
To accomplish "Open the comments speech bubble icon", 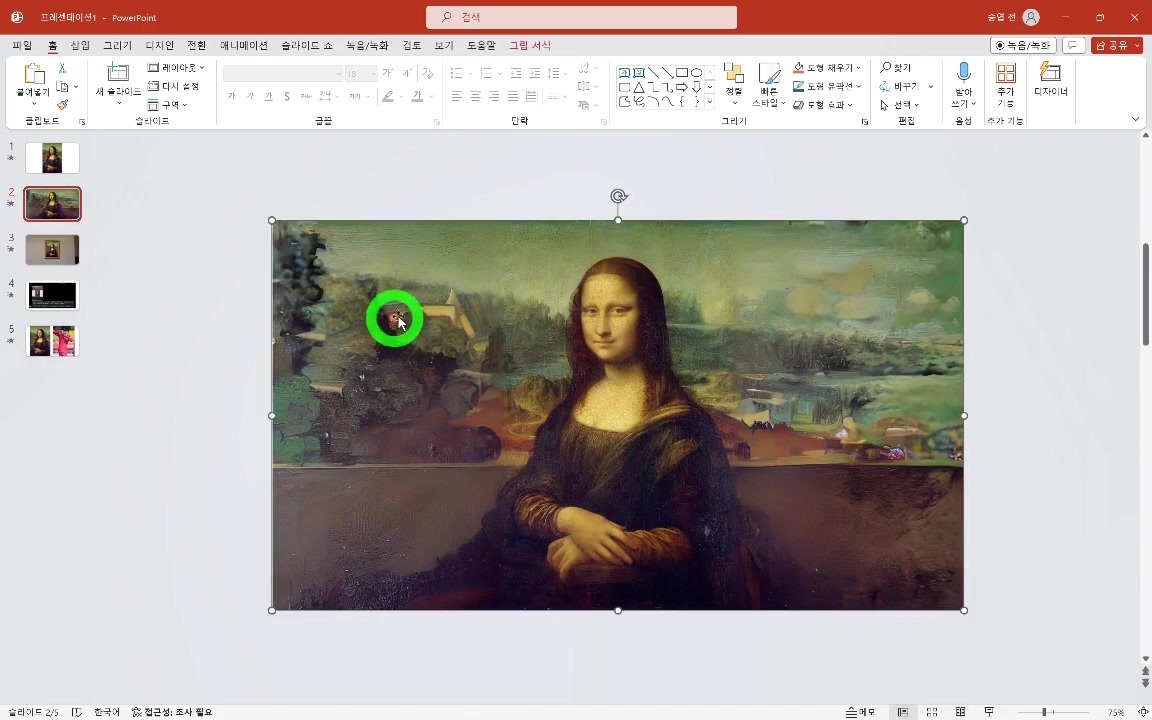I will [x=1073, y=46].
